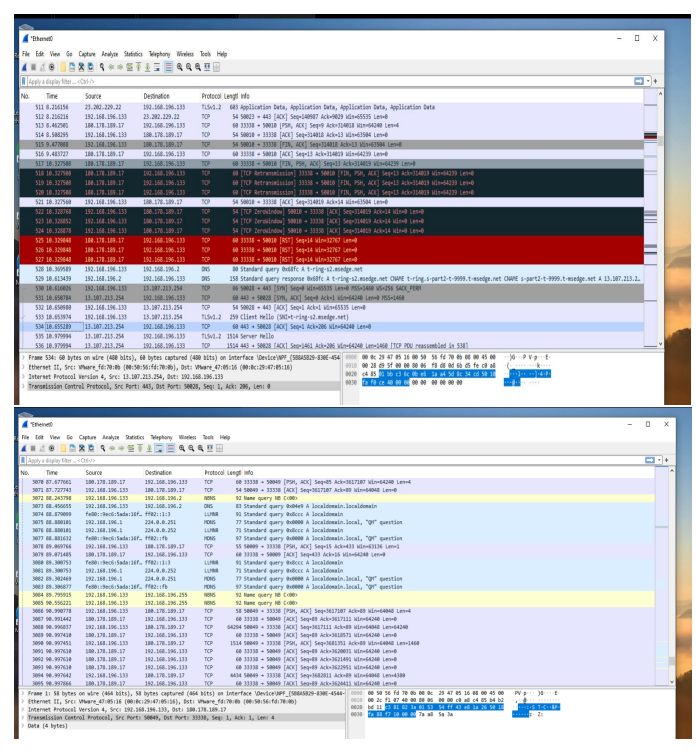Open File menu in top window
The height and width of the screenshot is (752, 696).
pos(26,54)
